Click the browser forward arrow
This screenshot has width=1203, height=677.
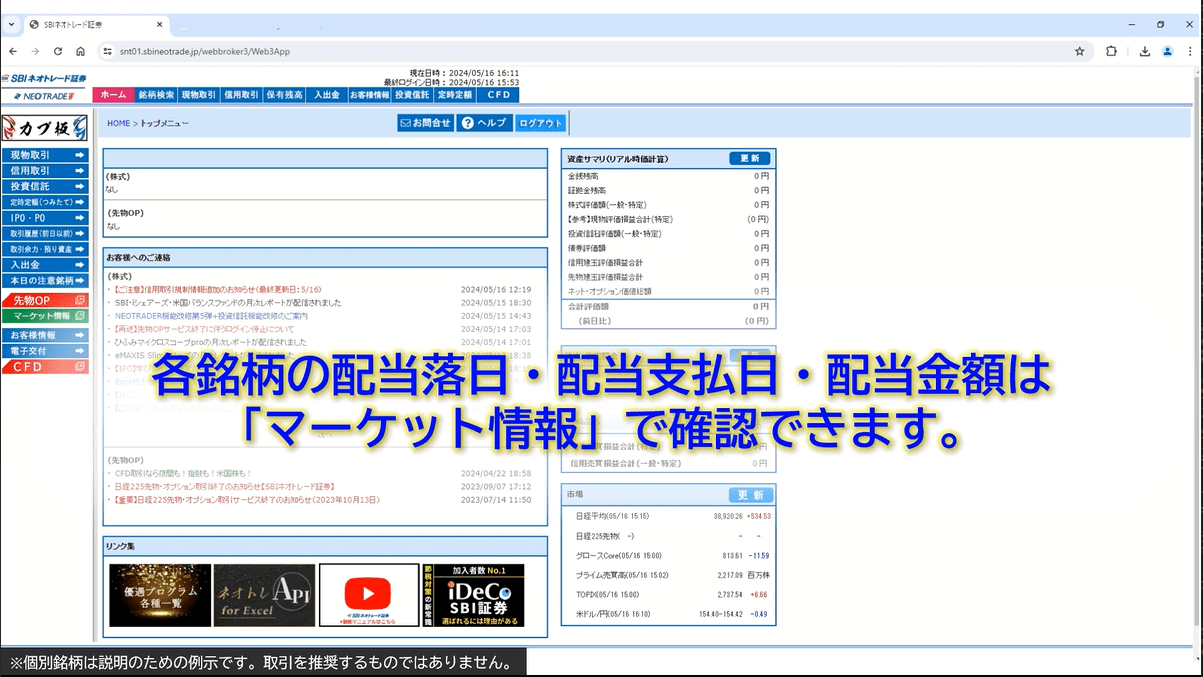[35, 51]
